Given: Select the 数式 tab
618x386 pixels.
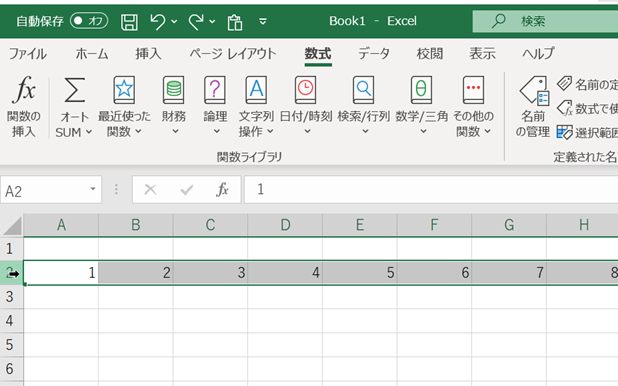Looking at the screenshot, I should coord(318,54).
